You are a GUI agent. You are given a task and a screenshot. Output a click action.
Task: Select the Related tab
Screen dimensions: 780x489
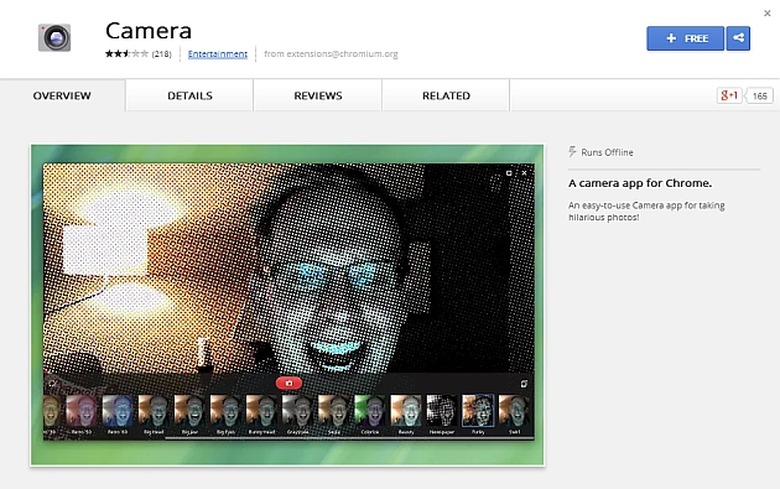[446, 96]
